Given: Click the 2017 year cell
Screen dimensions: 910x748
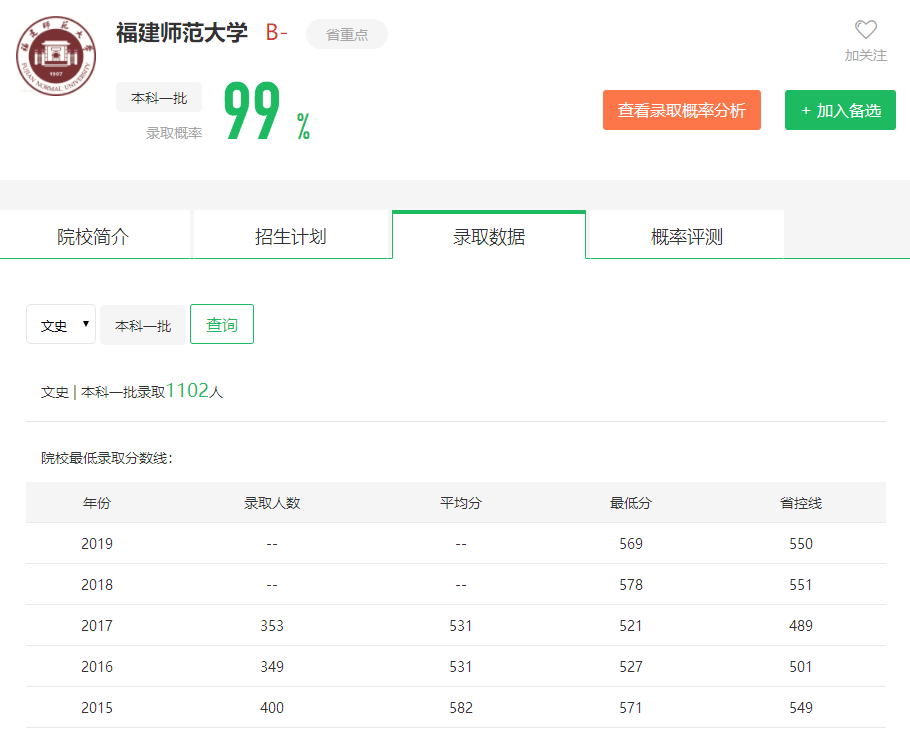Looking at the screenshot, I should click(x=96, y=626).
